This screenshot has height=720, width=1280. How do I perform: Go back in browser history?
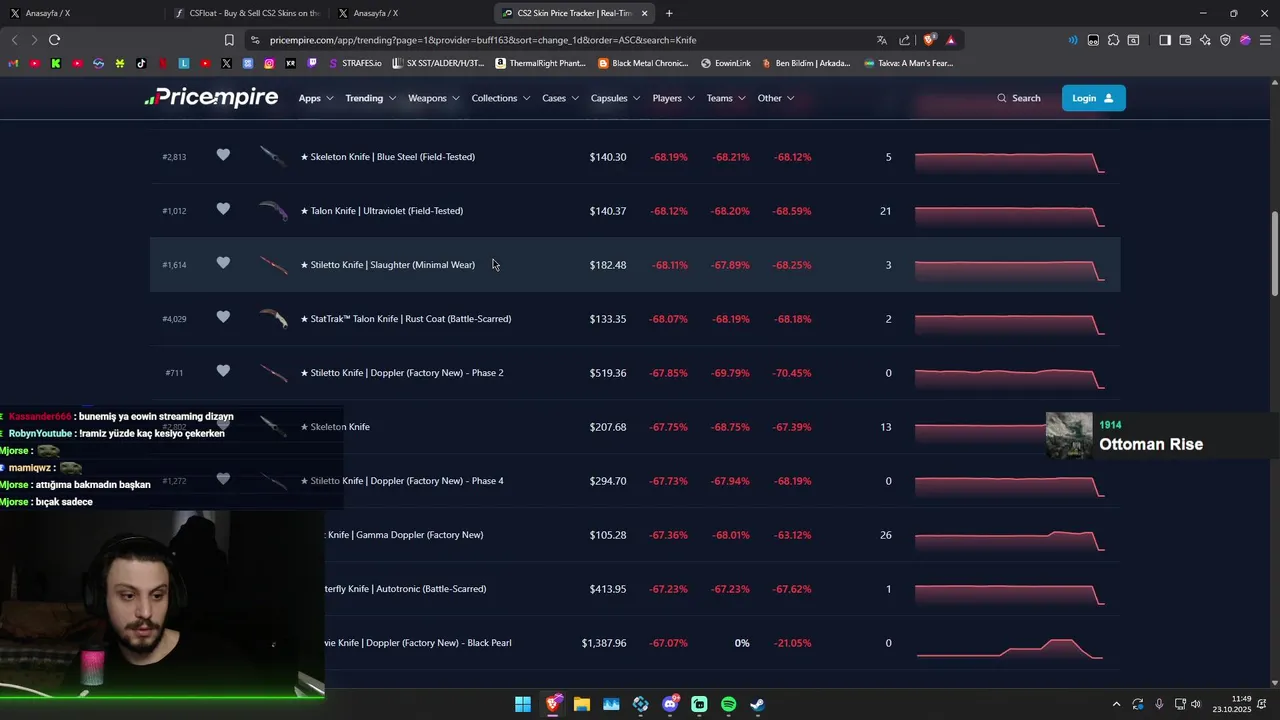pyautogui.click(x=14, y=40)
